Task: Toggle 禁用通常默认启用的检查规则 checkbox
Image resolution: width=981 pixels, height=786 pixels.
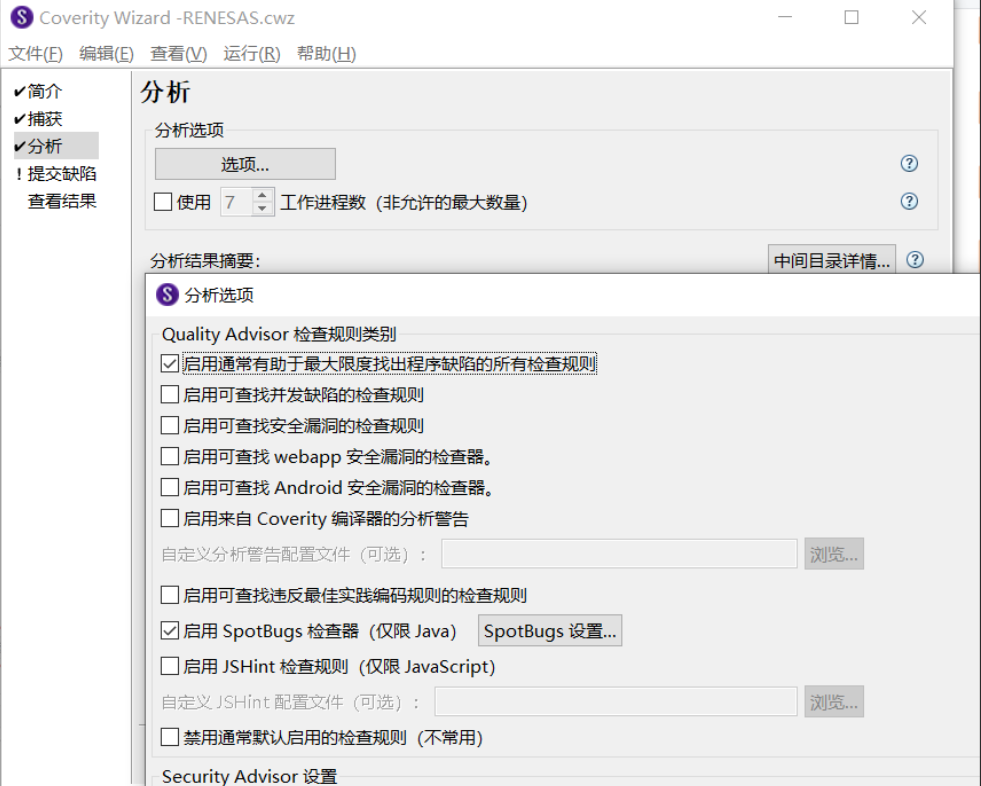Action: pos(170,737)
